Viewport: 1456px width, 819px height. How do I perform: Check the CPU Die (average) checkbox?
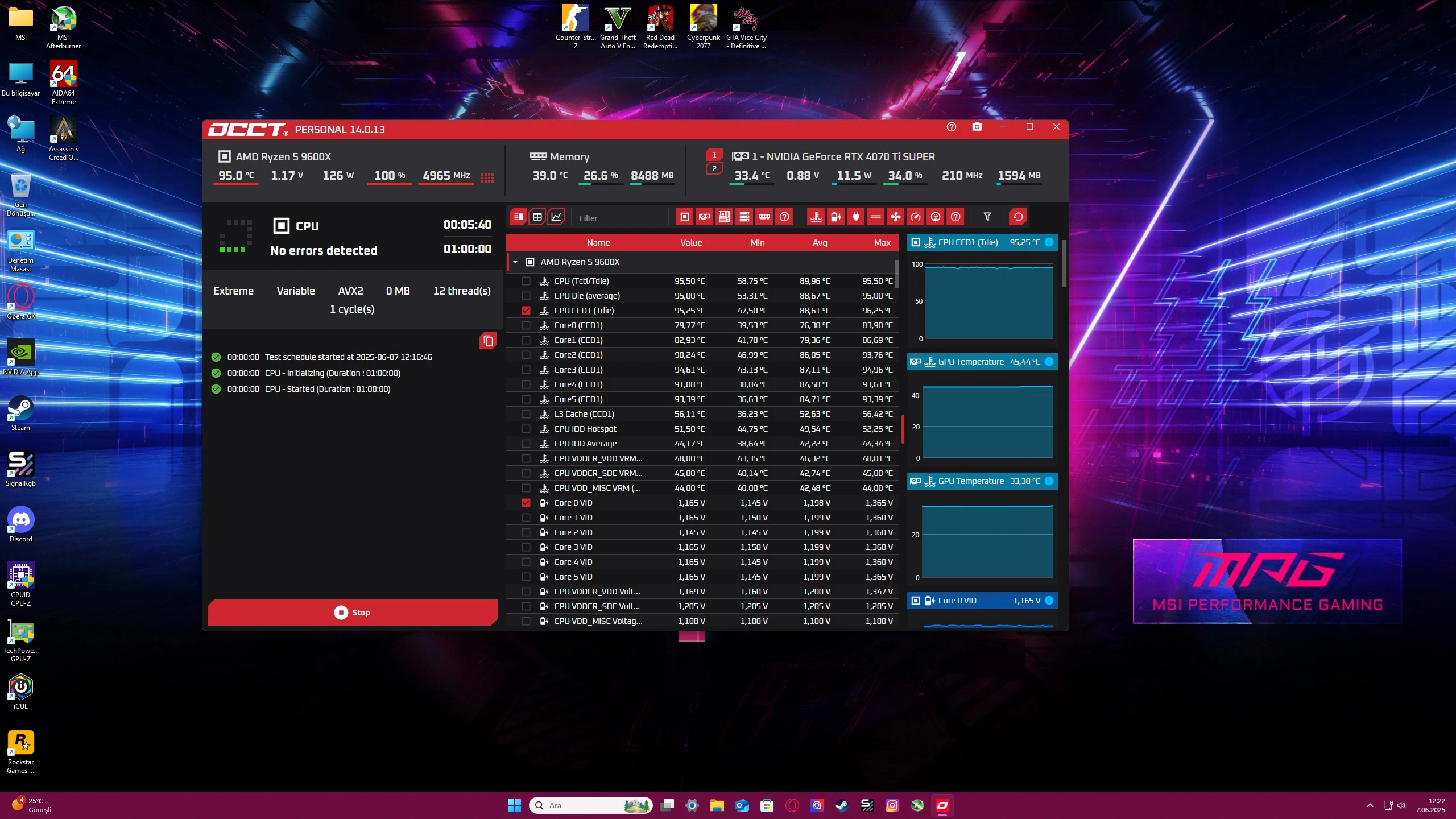point(526,296)
